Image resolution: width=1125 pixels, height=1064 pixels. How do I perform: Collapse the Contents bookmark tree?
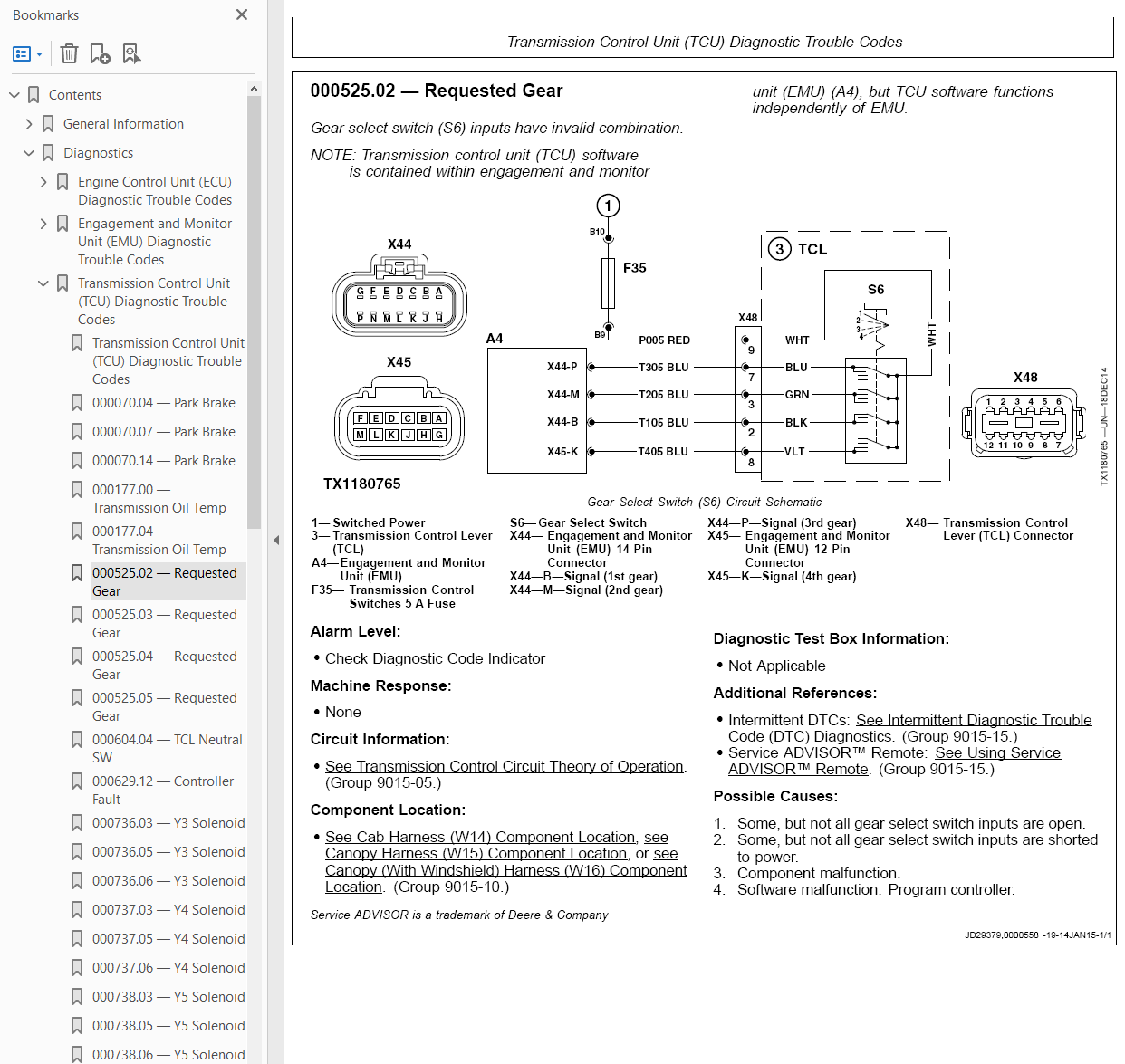[14, 95]
